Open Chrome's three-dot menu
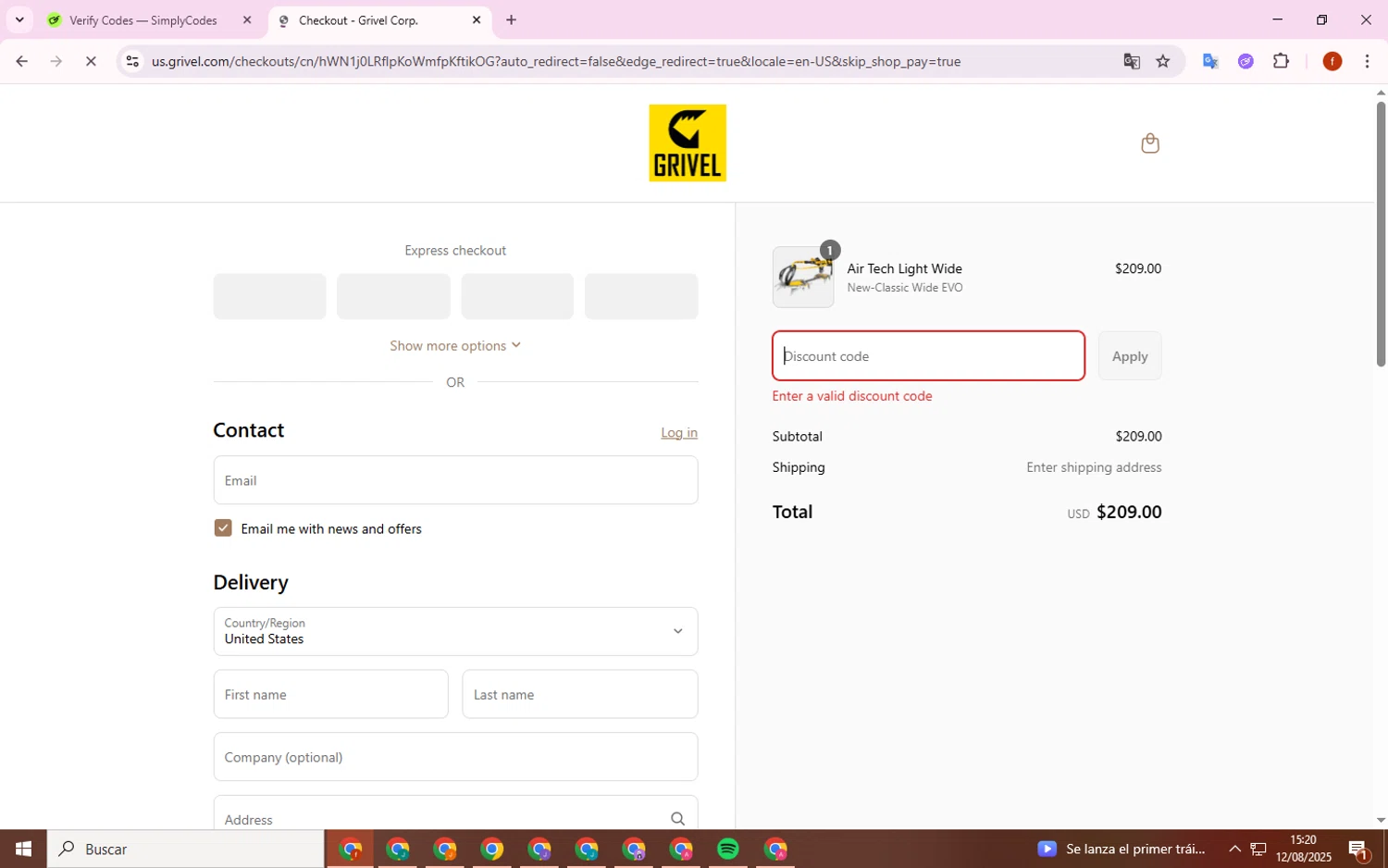Viewport: 1388px width, 868px height. (x=1367, y=61)
